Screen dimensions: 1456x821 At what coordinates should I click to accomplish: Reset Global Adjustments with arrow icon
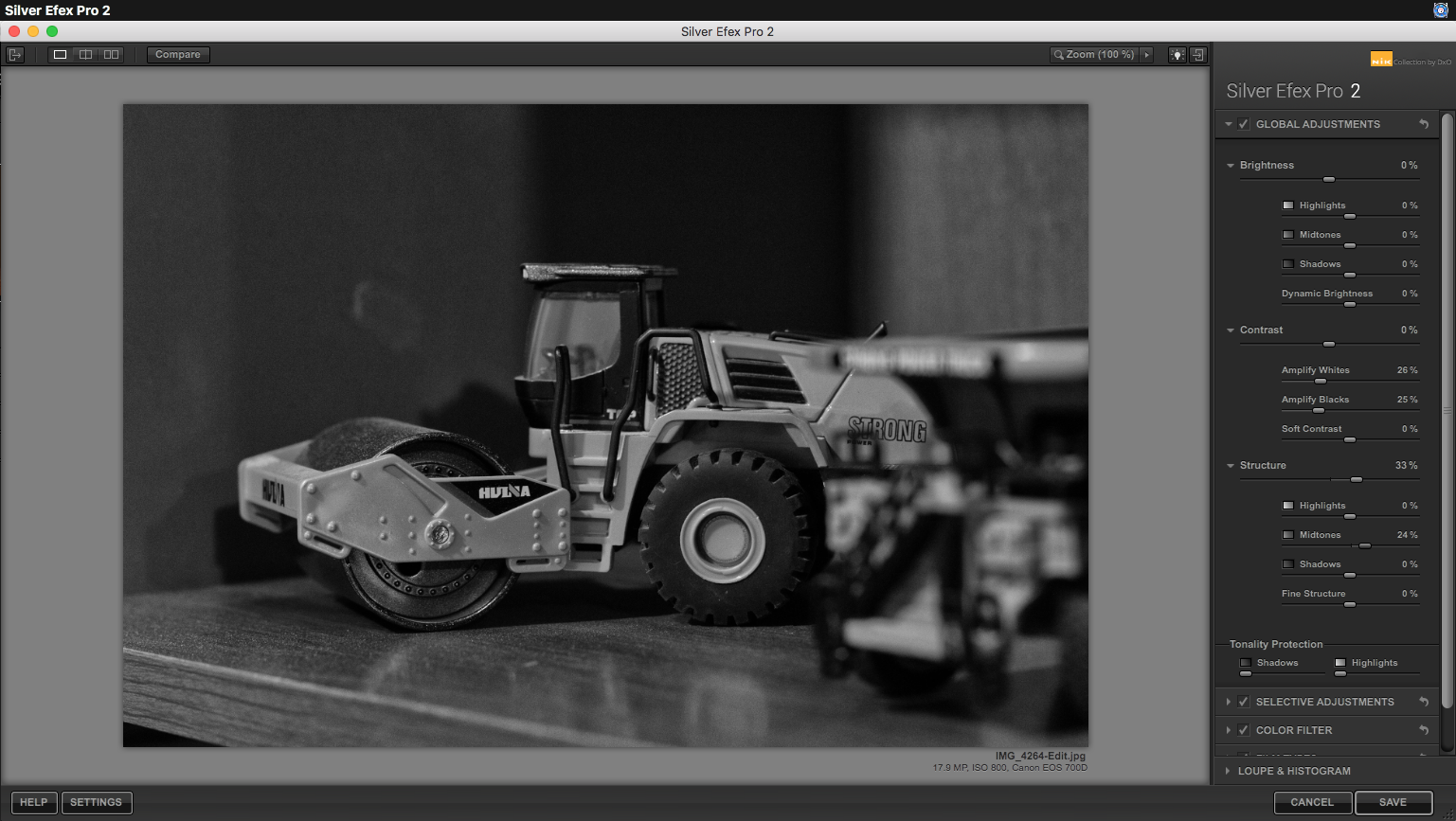pyautogui.click(x=1424, y=124)
